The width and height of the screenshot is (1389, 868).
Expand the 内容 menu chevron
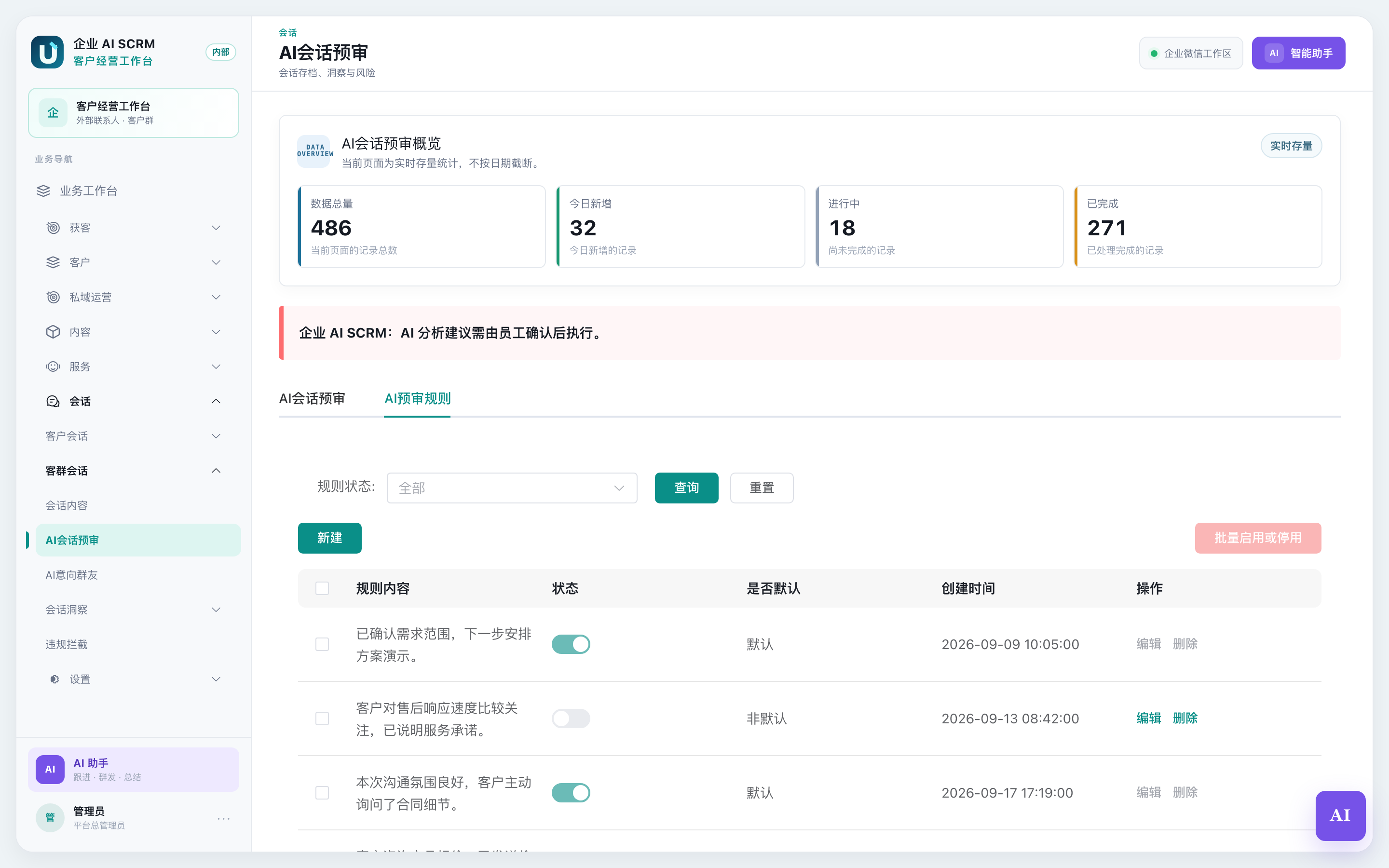click(216, 332)
